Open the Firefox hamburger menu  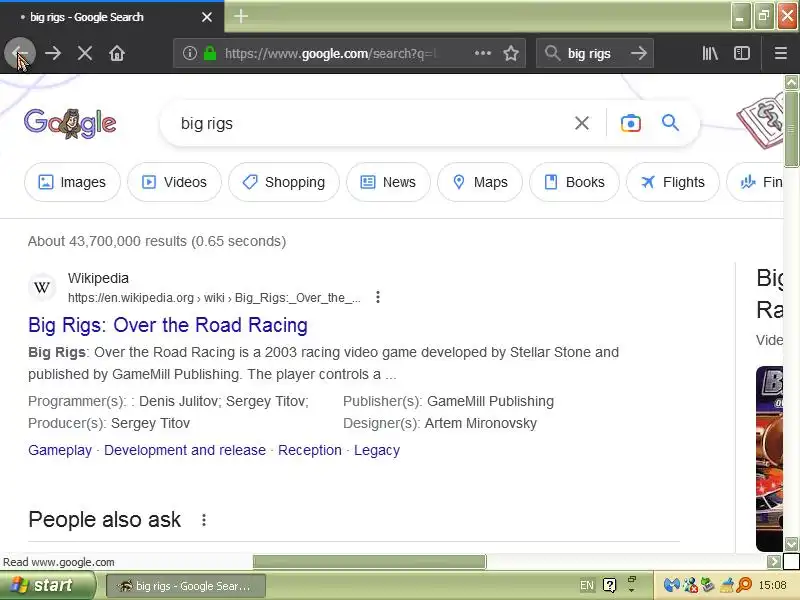coord(781,53)
